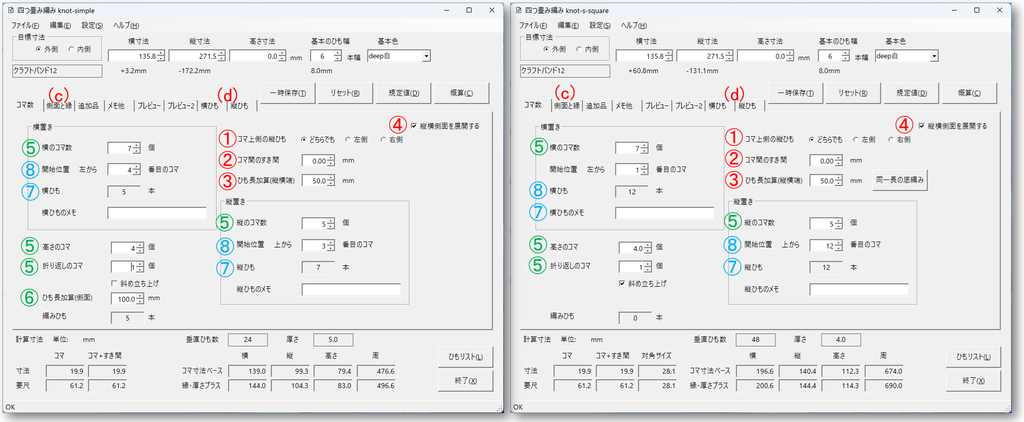The width and height of the screenshot is (1024, 422).
Task: Click ひもリスト button in knot-s-square window
Action: coord(972,357)
